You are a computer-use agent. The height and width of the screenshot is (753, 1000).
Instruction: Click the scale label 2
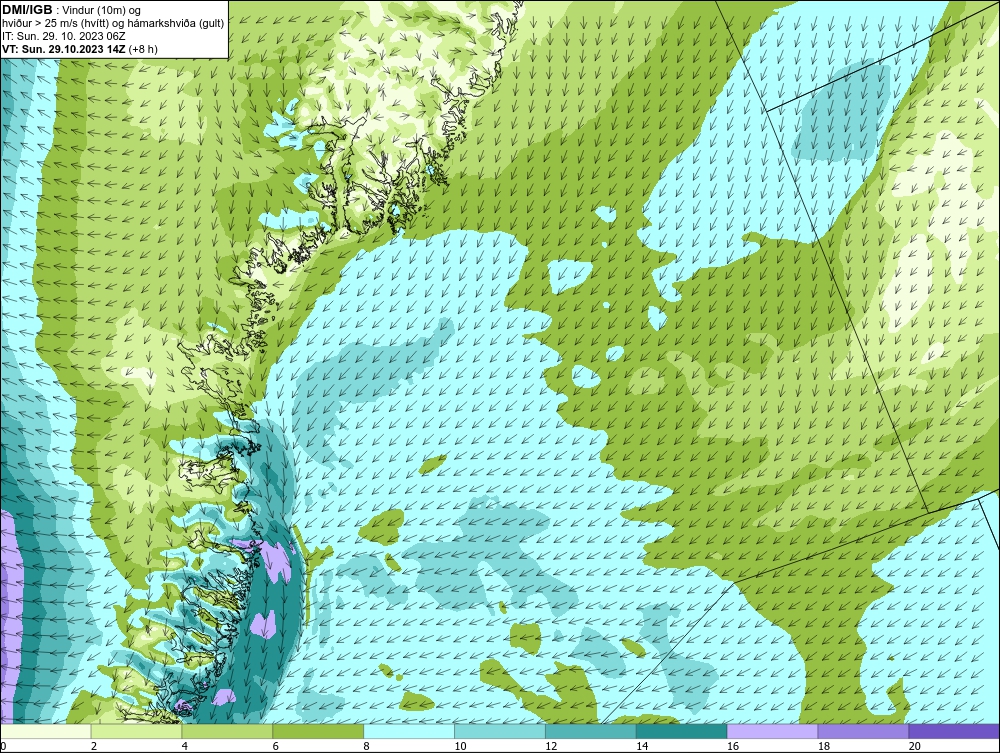[94, 746]
